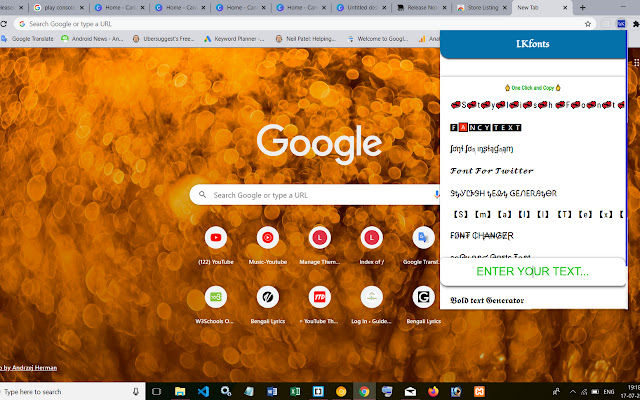Open Microsoft Excel from the taskbar
Screen dimensions: 640x400
[x=295, y=391]
